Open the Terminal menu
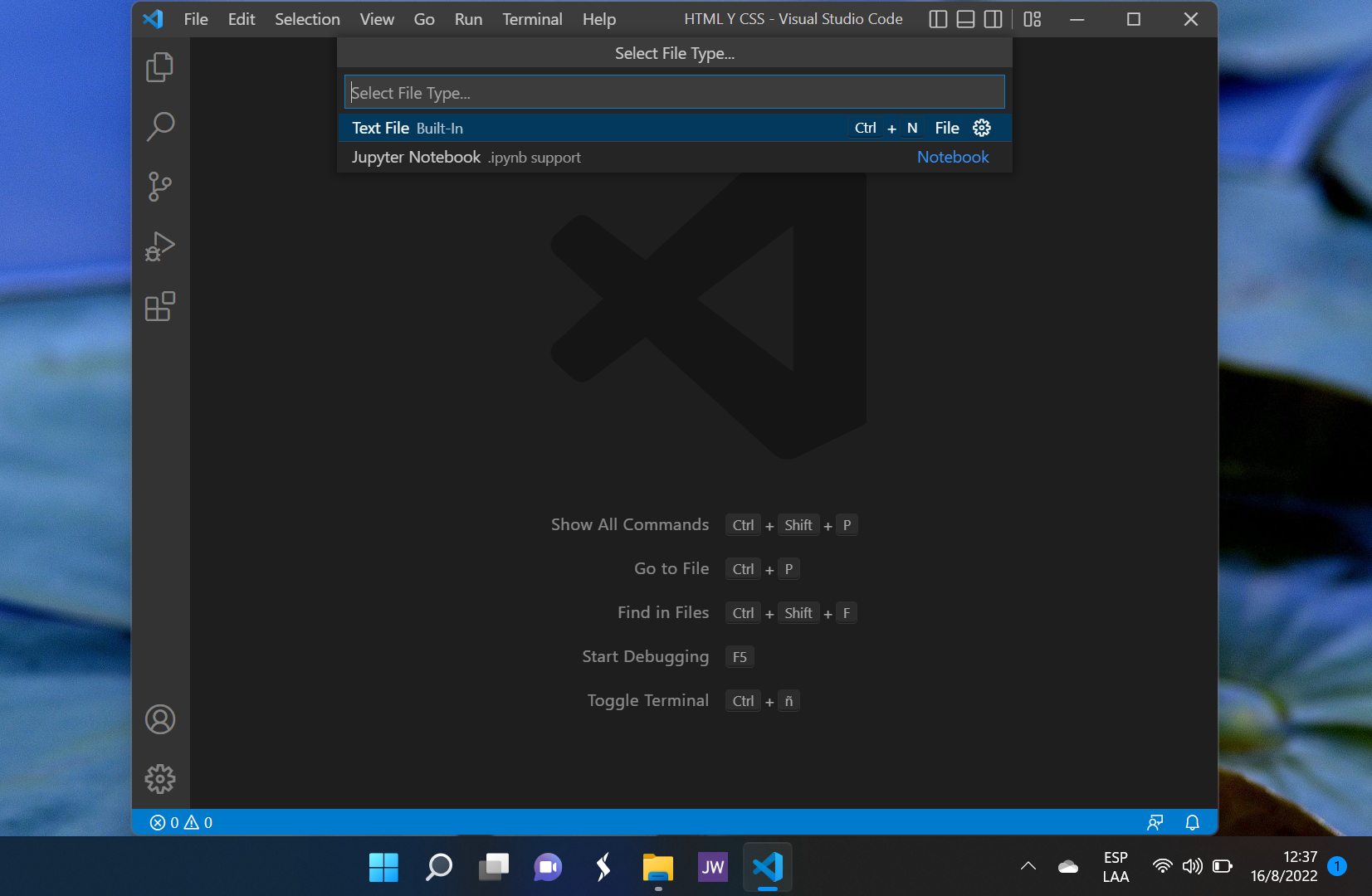The image size is (1372, 896). (x=532, y=19)
